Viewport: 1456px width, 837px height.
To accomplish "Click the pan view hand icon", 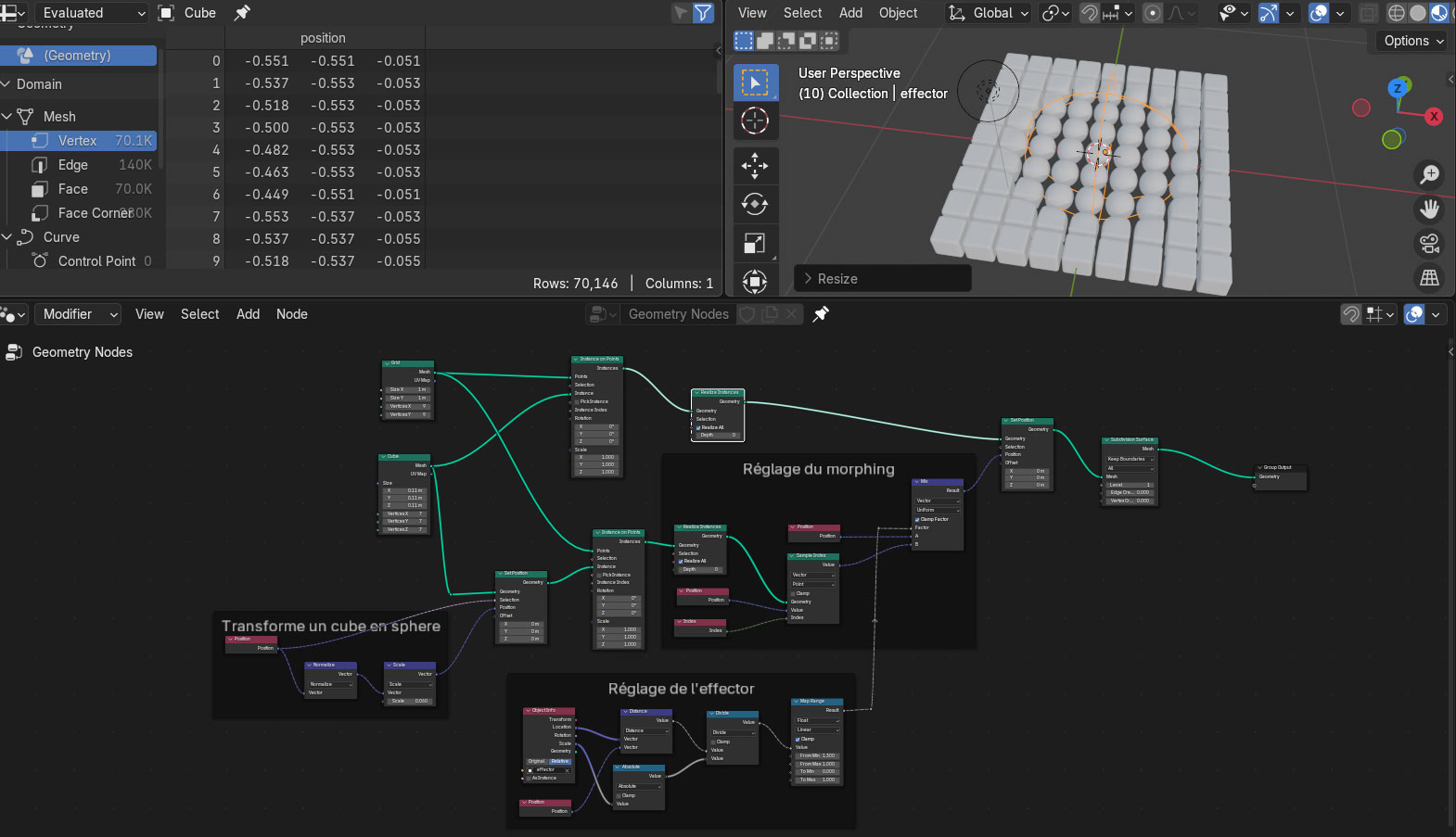I will 1430,209.
